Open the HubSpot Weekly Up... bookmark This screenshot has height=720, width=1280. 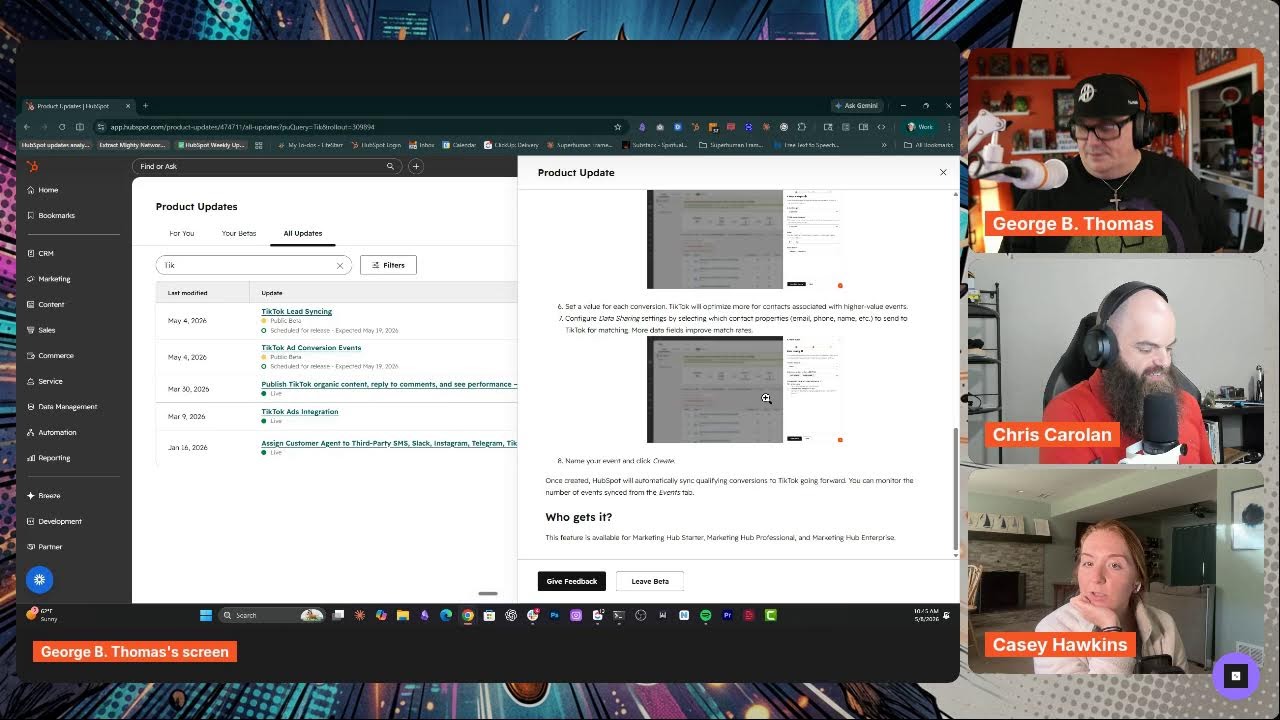(x=210, y=145)
